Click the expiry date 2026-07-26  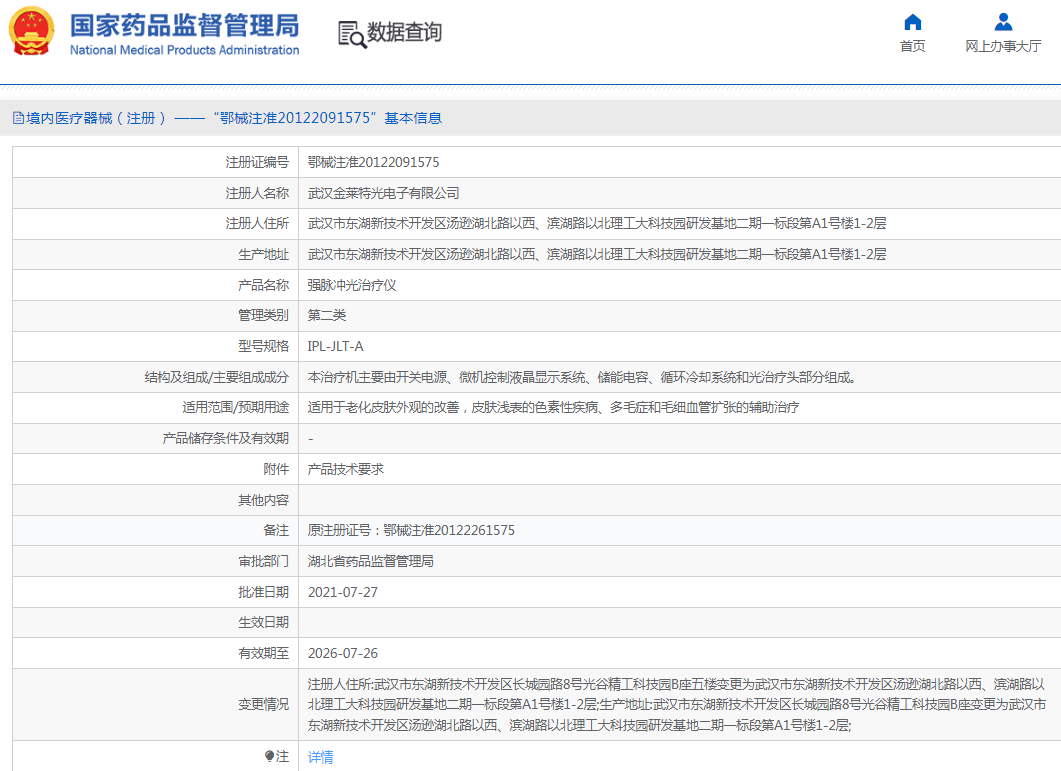pos(343,653)
